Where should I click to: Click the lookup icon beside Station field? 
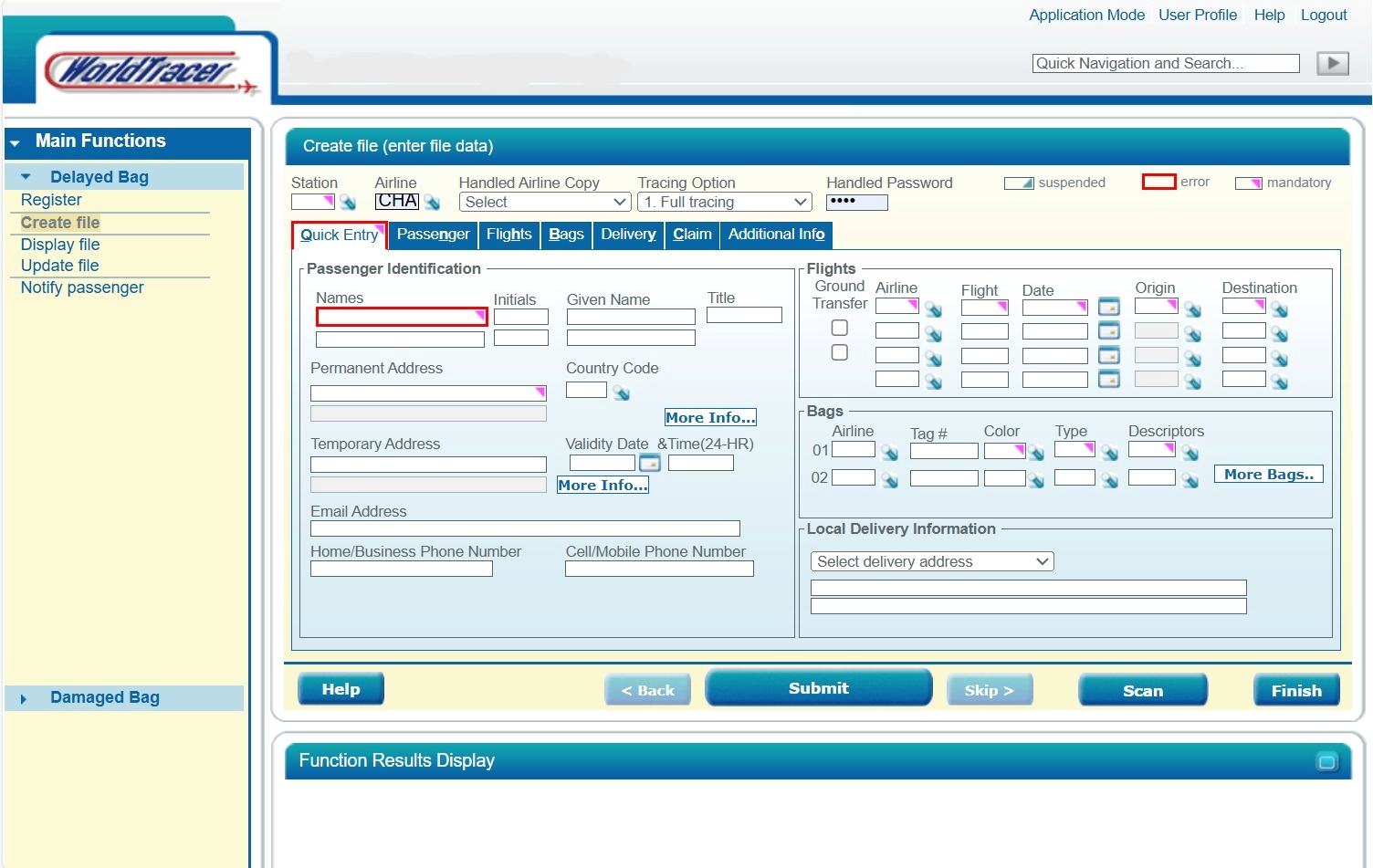[348, 203]
